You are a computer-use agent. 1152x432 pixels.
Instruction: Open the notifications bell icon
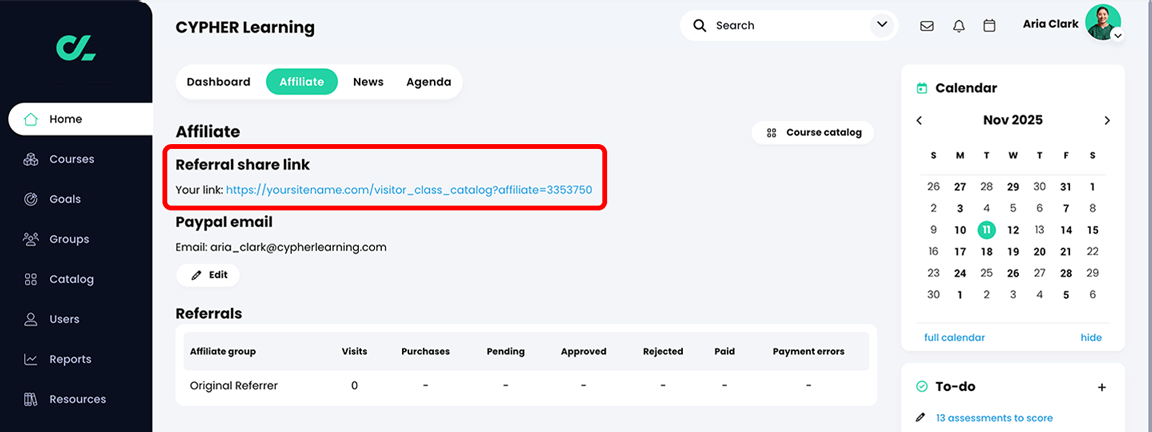[x=959, y=26]
